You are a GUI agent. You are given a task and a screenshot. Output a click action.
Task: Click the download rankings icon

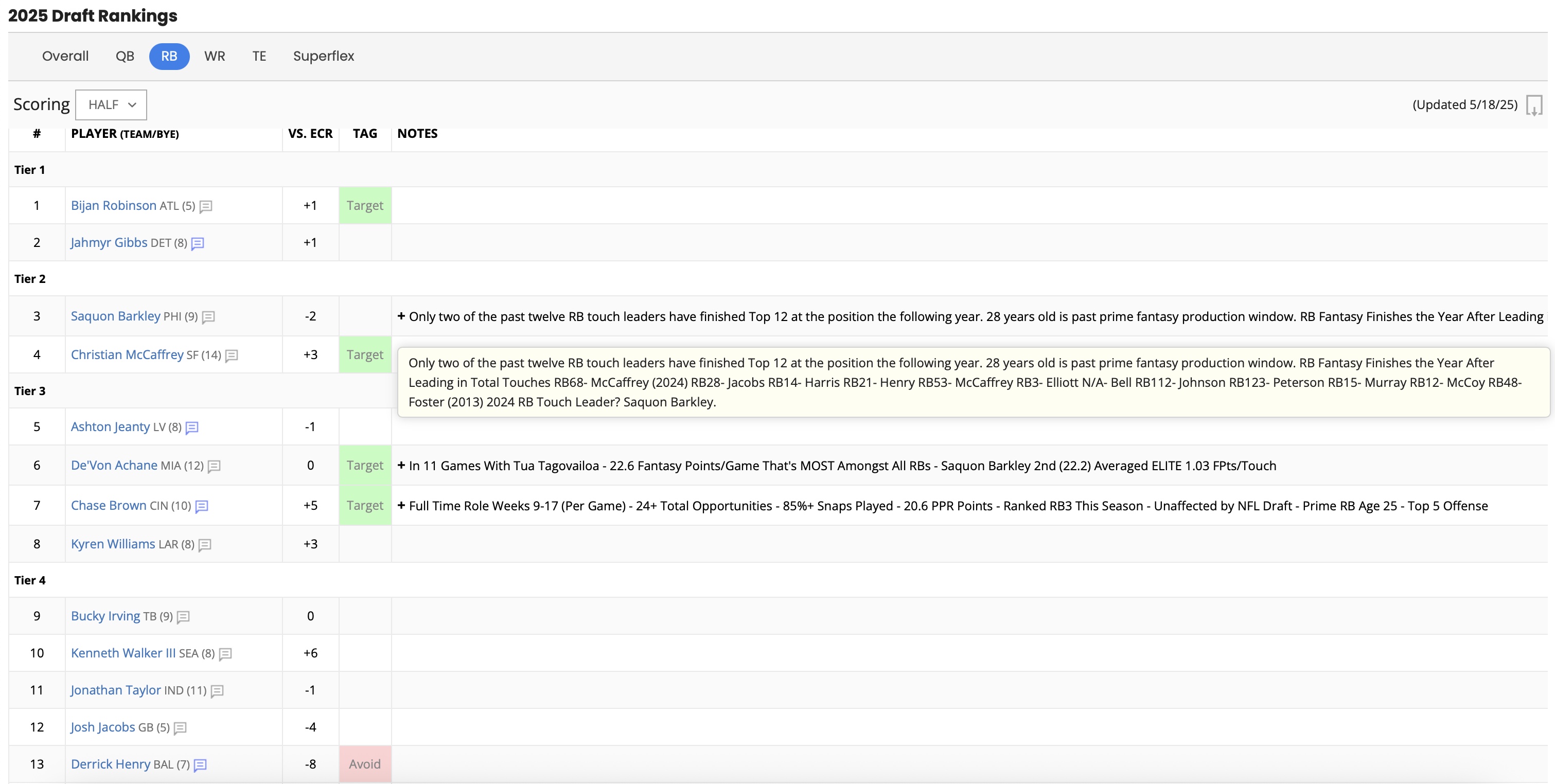point(1534,105)
